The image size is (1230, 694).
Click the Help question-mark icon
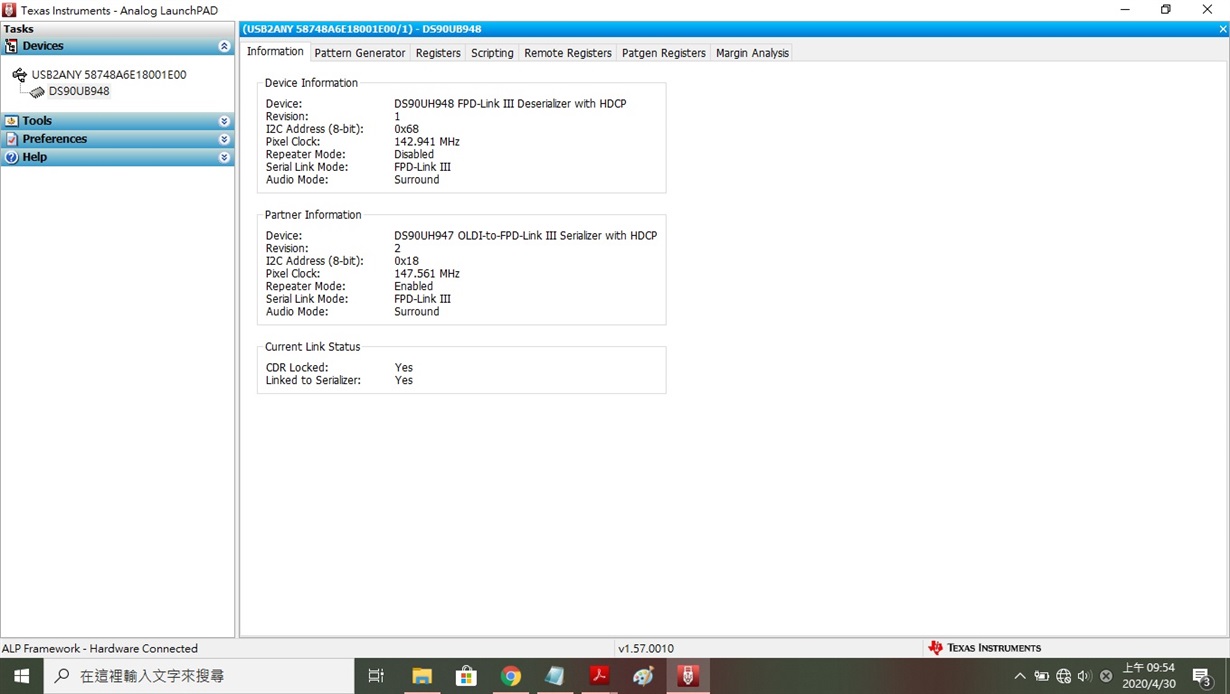(11, 157)
